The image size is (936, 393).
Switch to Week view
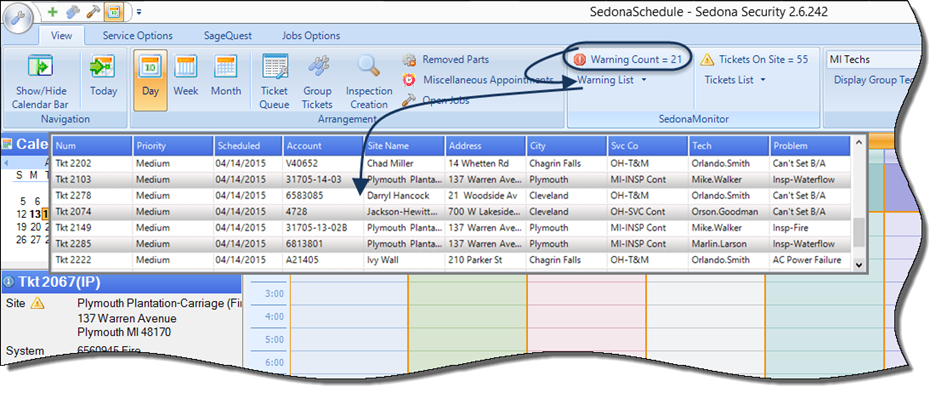[x=186, y=75]
